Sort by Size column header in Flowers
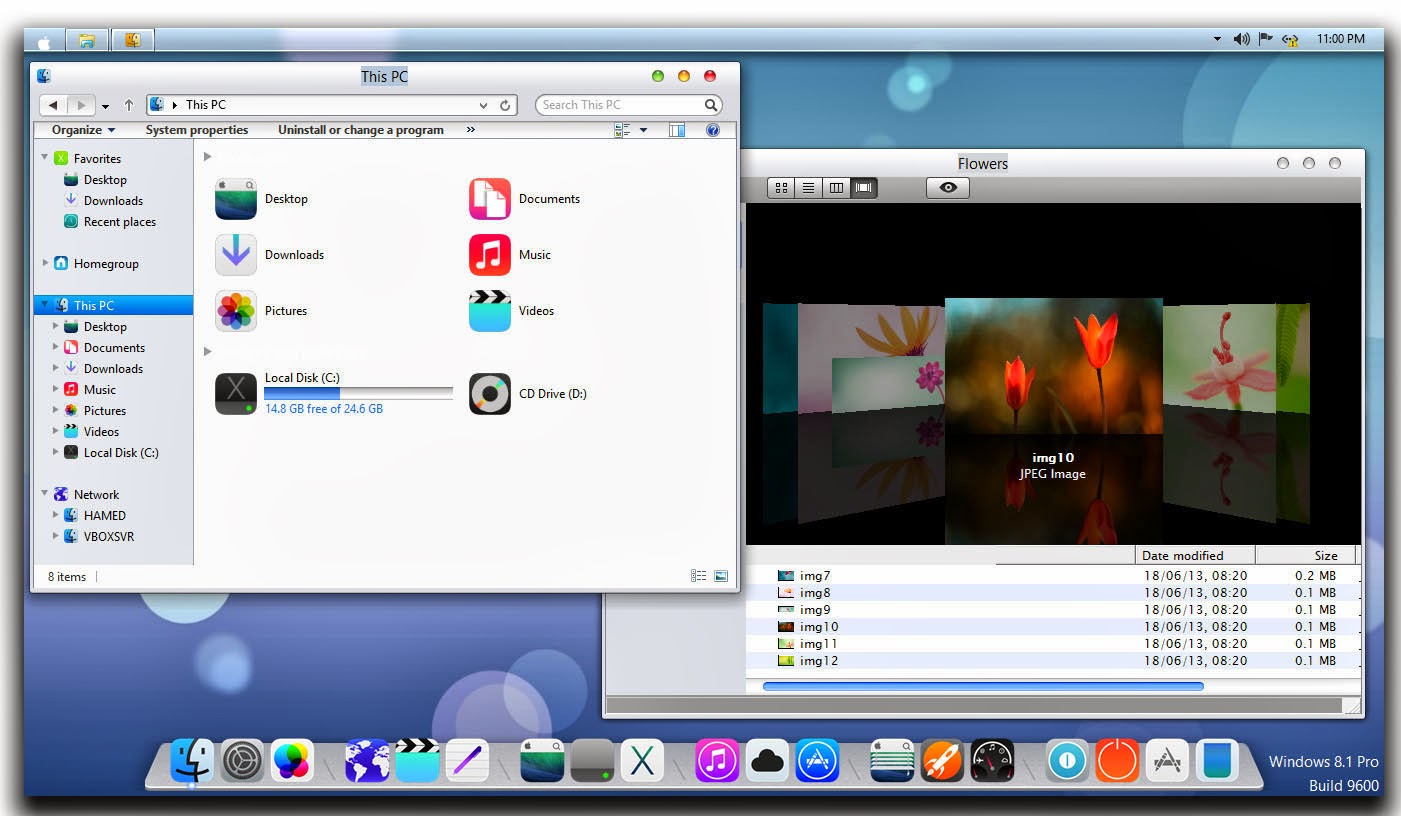 [x=1306, y=555]
